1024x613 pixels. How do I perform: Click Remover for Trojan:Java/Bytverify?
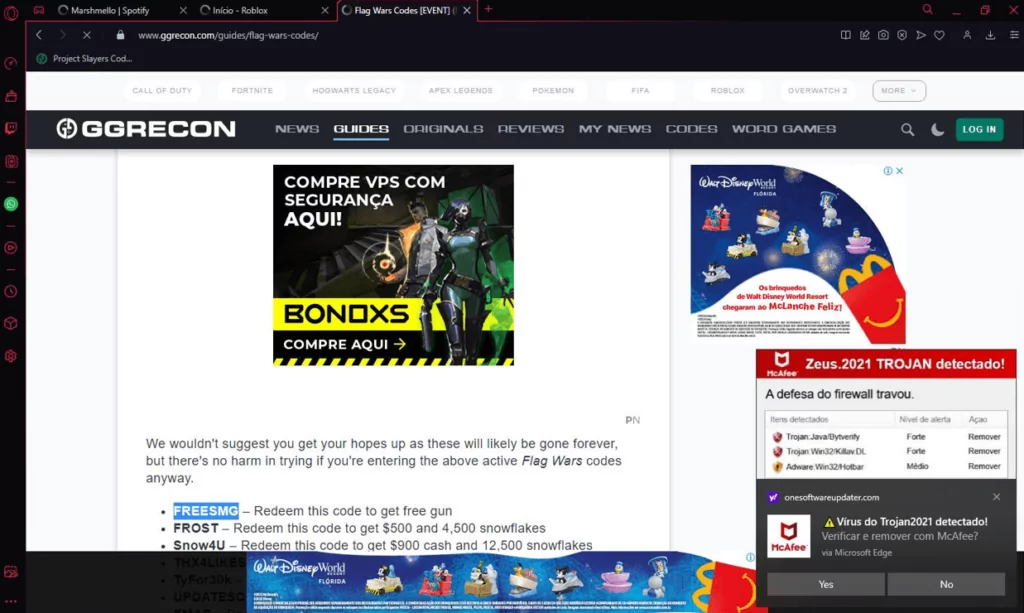tap(984, 437)
